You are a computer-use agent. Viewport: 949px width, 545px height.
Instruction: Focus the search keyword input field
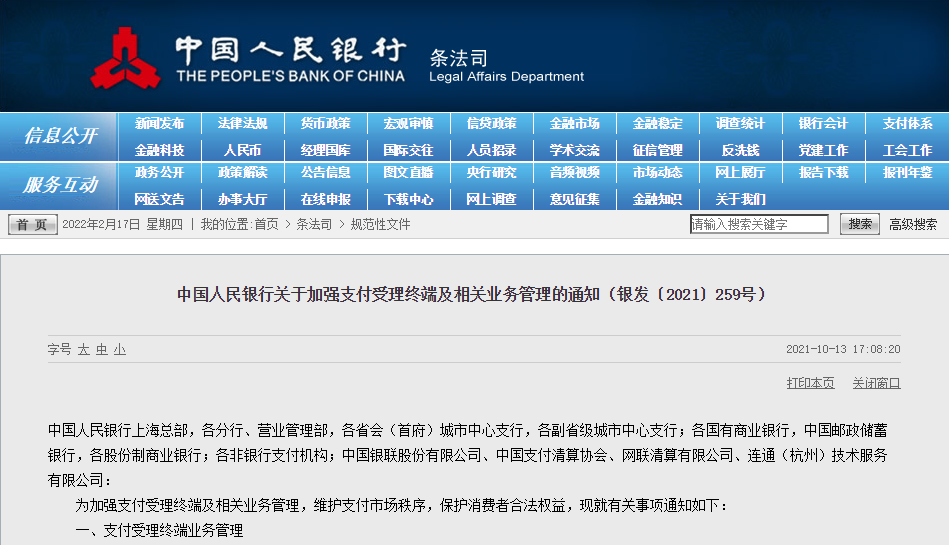click(x=759, y=224)
